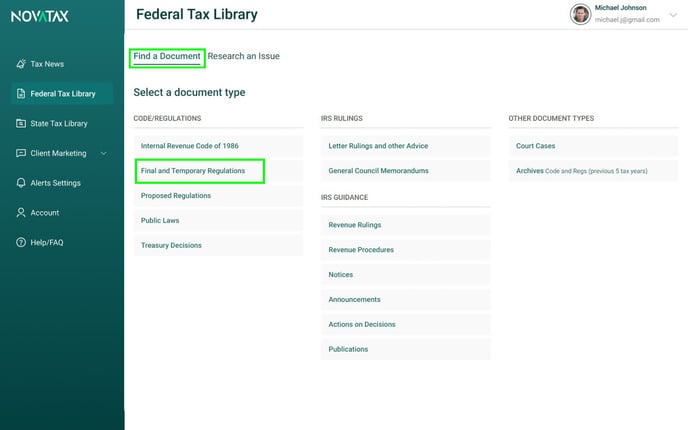The height and width of the screenshot is (430, 688).
Task: Expand the Client Marketing submenu chevron
Action: point(104,153)
